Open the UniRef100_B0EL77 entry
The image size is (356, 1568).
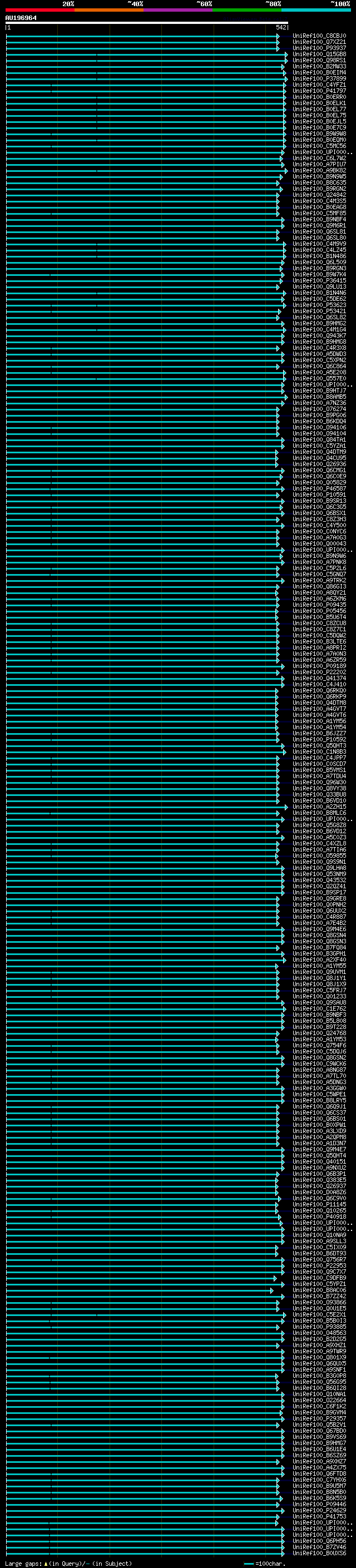[x=319, y=109]
